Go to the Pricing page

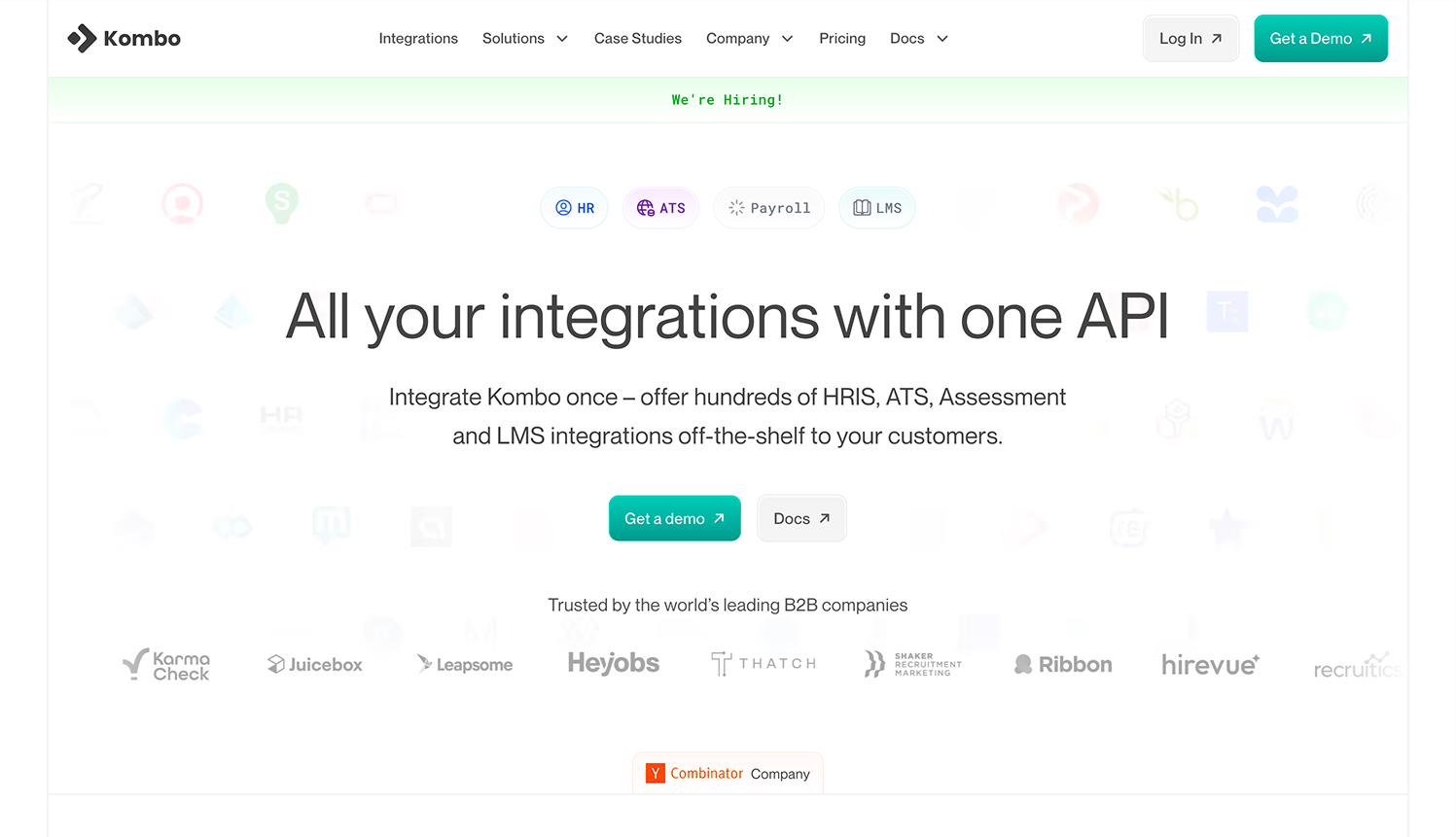tap(842, 38)
